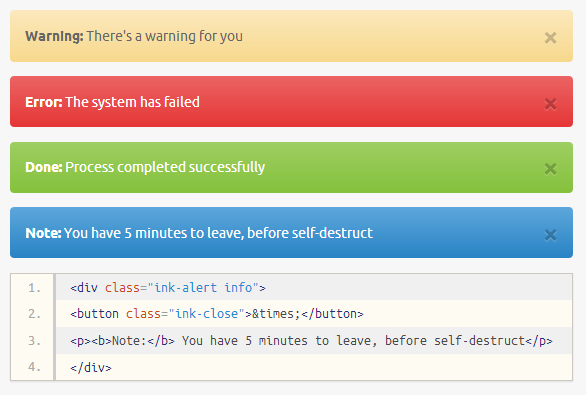Click line number 4 in code gutter

click(34, 367)
